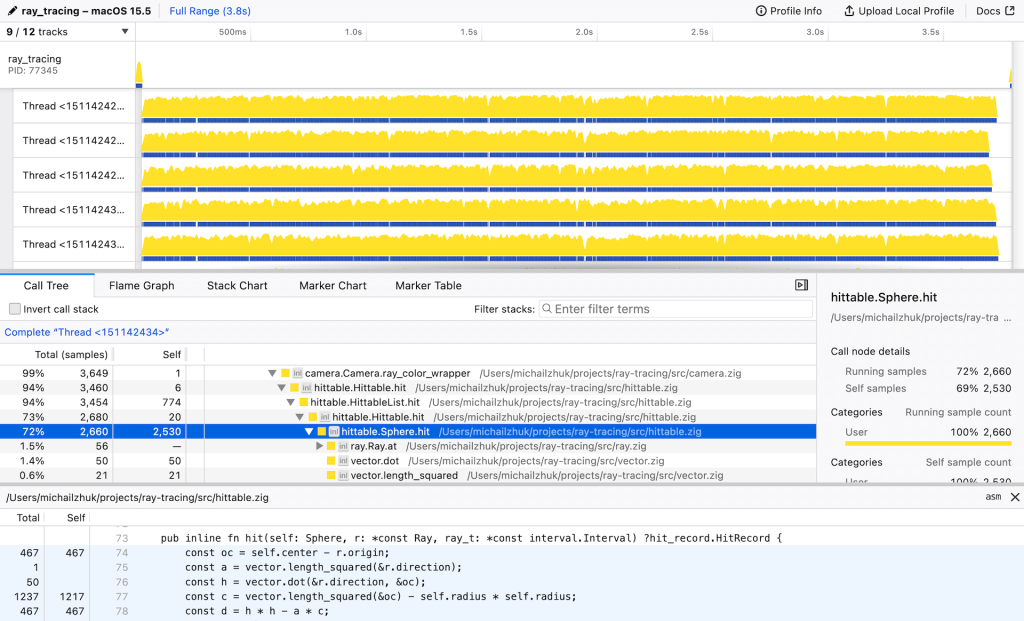Switch to the Flame Graph tab
Image resolution: width=1024 pixels, height=621 pixels.
point(142,286)
